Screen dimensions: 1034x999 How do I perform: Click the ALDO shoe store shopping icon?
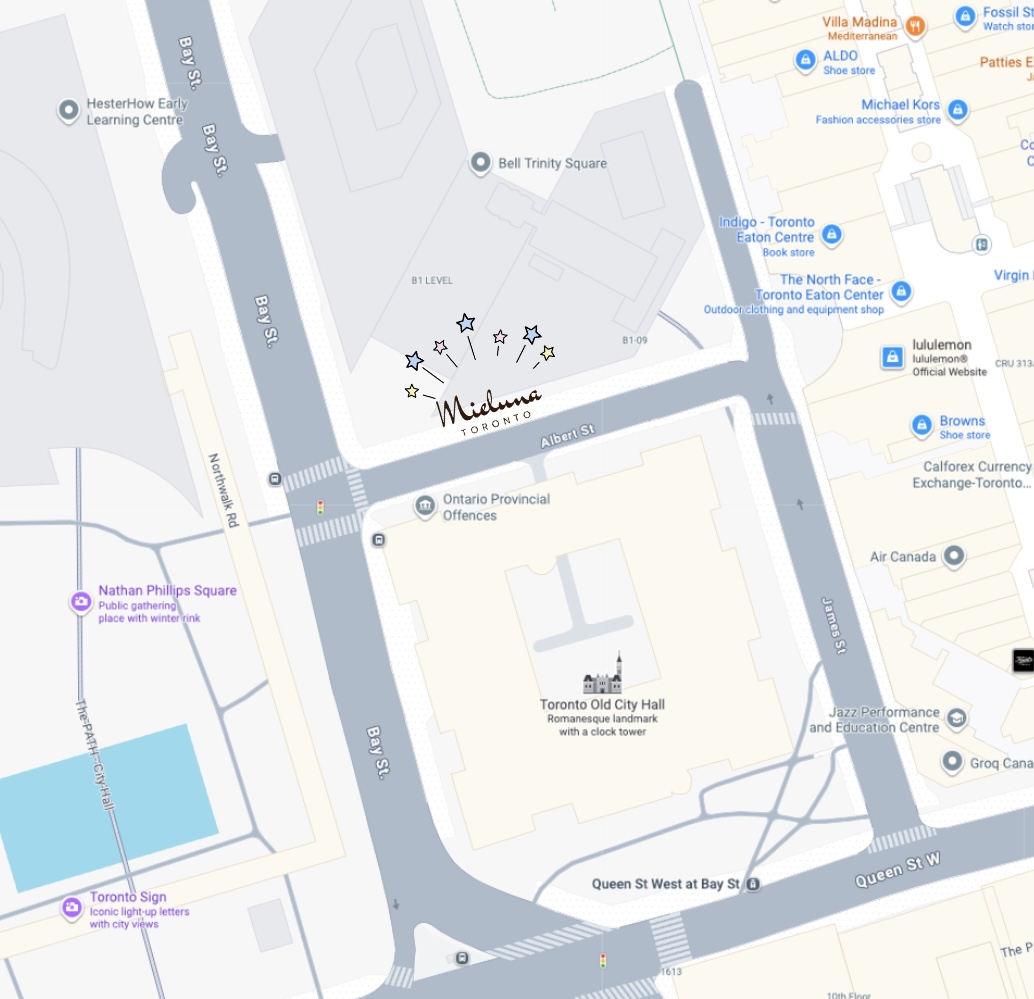coord(805,60)
